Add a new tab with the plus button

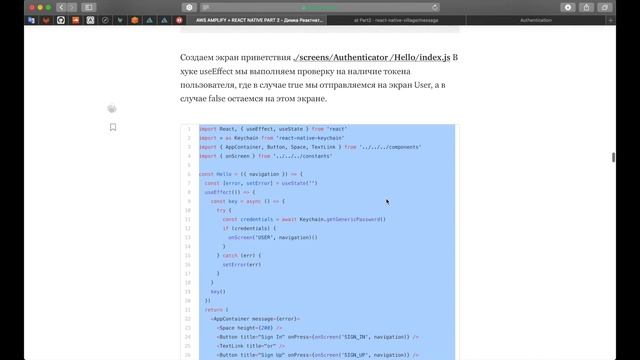point(611,20)
